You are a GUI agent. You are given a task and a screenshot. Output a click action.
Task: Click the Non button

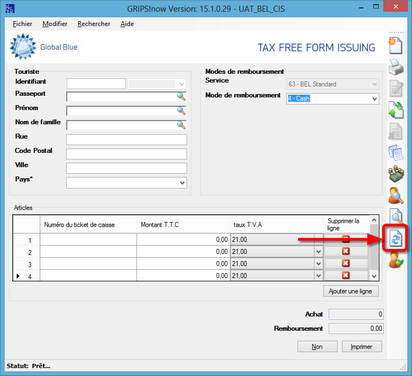click(x=317, y=347)
